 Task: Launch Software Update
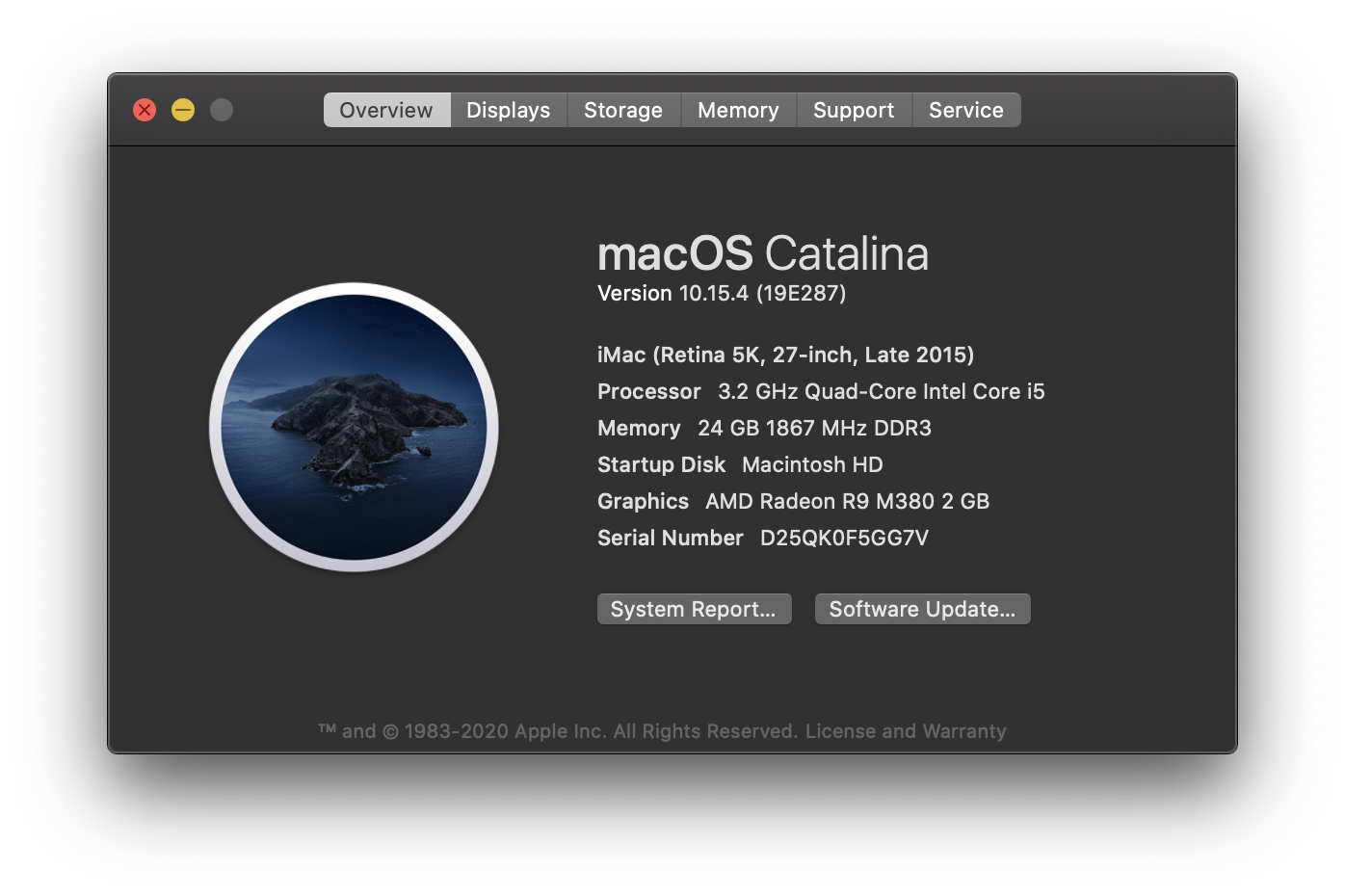click(x=922, y=608)
